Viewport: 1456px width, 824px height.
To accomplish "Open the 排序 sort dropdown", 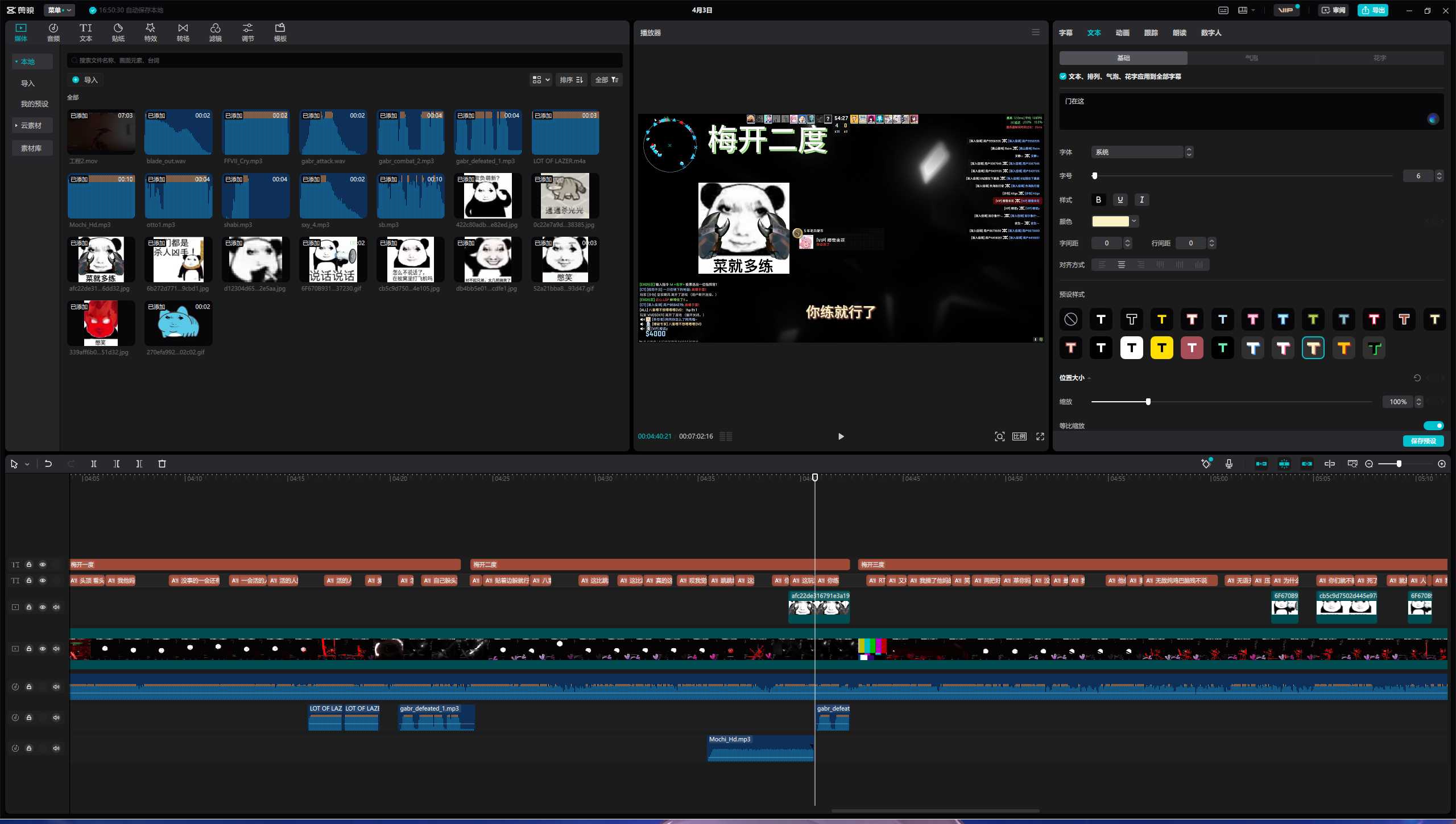I will 571,80.
